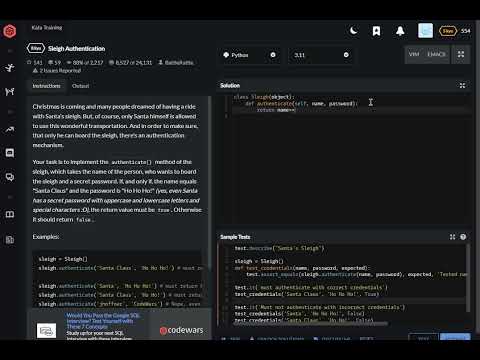Open the Leaderboards trending-arrow icon
This screenshot has width=480, height=360.
pyautogui.click(x=10, y=130)
